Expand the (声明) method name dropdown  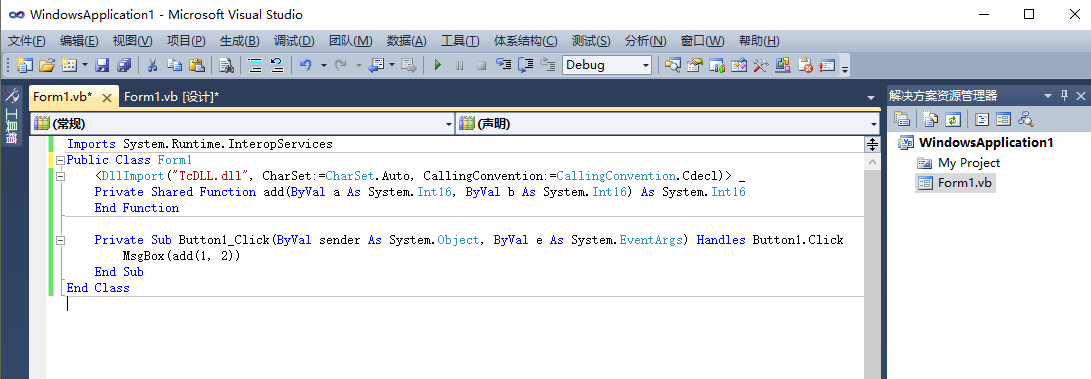(x=668, y=124)
